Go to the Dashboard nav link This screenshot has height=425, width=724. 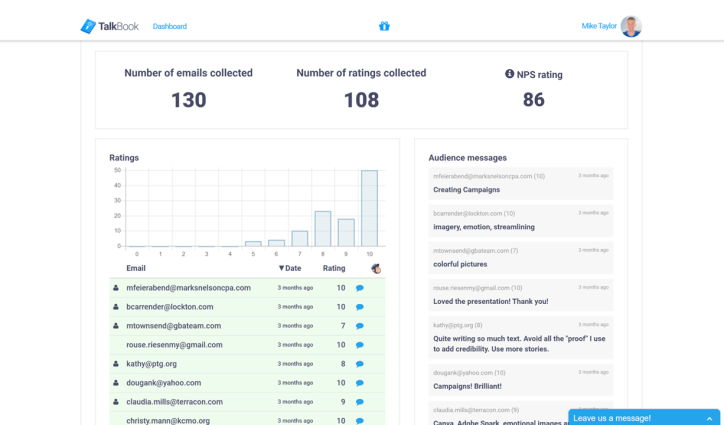pyautogui.click(x=169, y=26)
